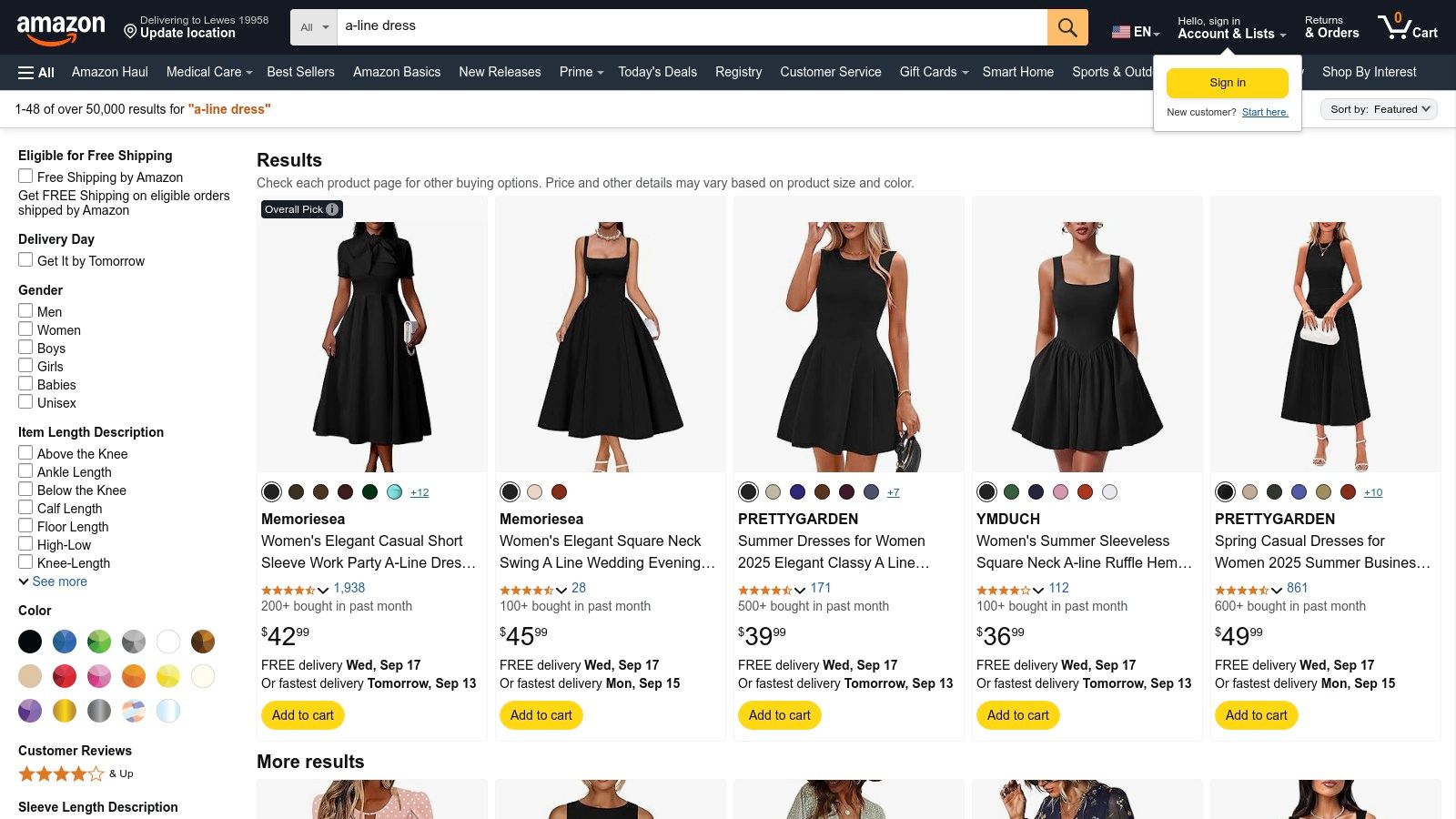The height and width of the screenshot is (819, 1456).
Task: Select green color filter in sidebar
Action: click(x=99, y=642)
